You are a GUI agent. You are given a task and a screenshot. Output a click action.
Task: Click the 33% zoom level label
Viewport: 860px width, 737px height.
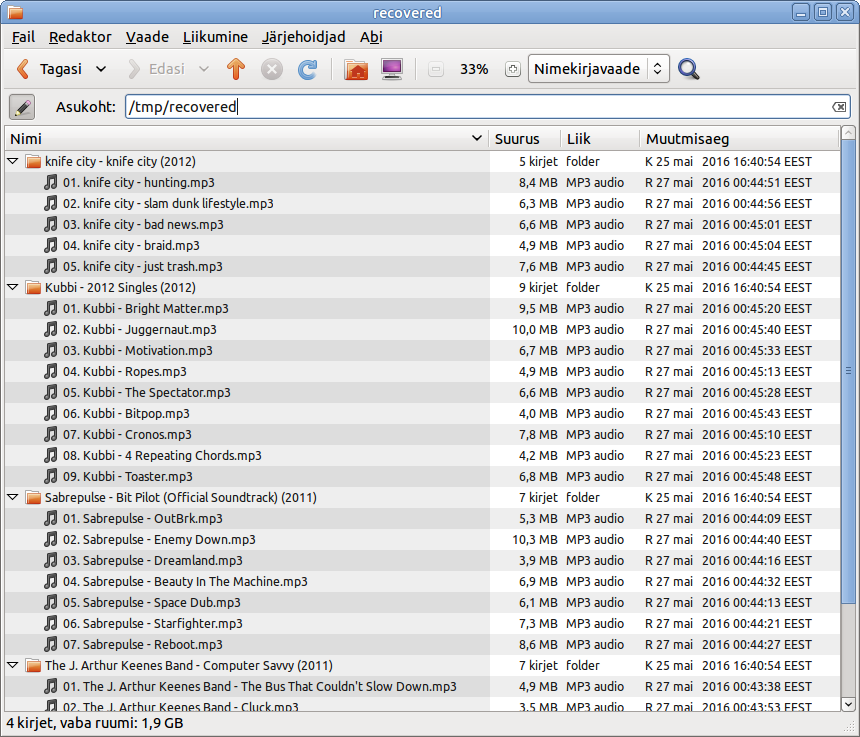(x=474, y=69)
